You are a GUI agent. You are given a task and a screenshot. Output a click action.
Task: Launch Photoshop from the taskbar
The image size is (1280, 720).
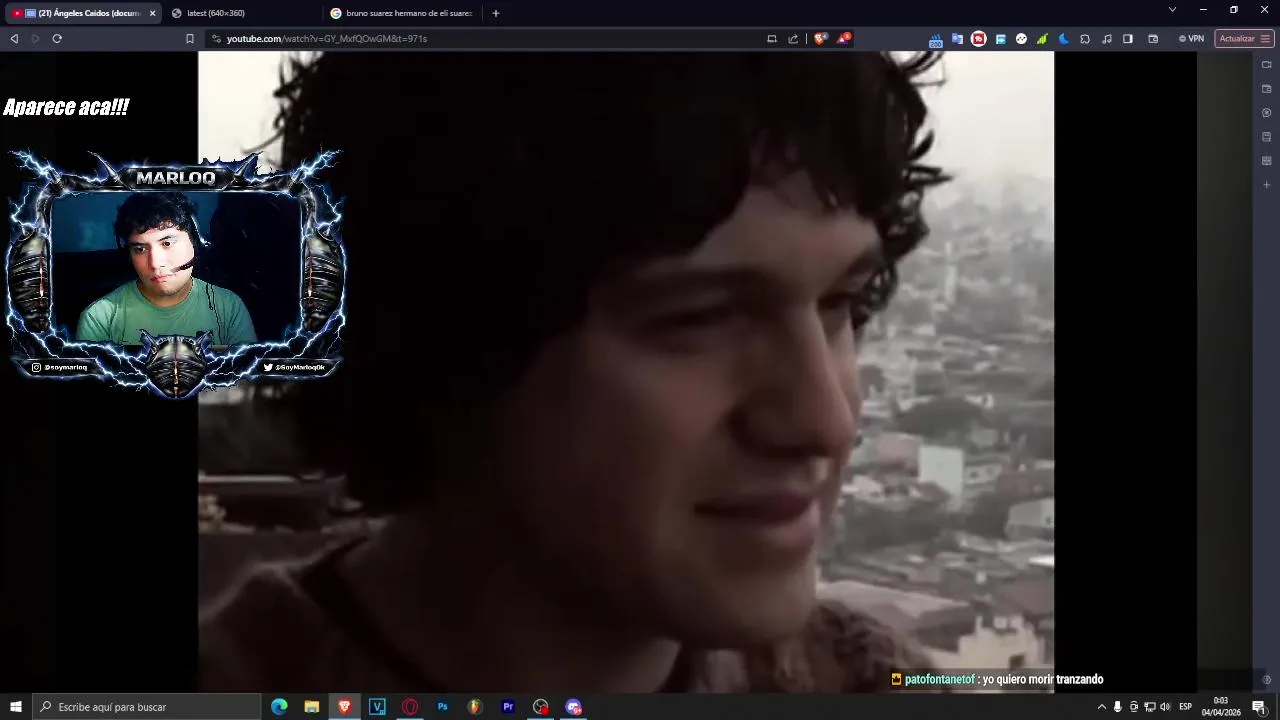tap(443, 707)
